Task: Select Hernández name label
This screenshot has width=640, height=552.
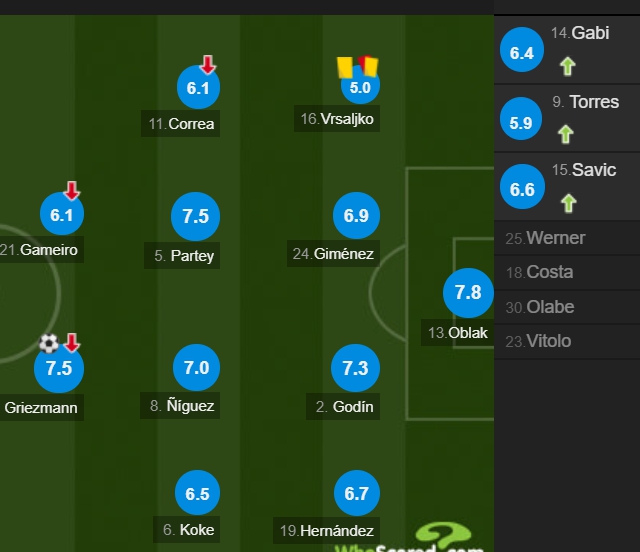Action: point(327,530)
